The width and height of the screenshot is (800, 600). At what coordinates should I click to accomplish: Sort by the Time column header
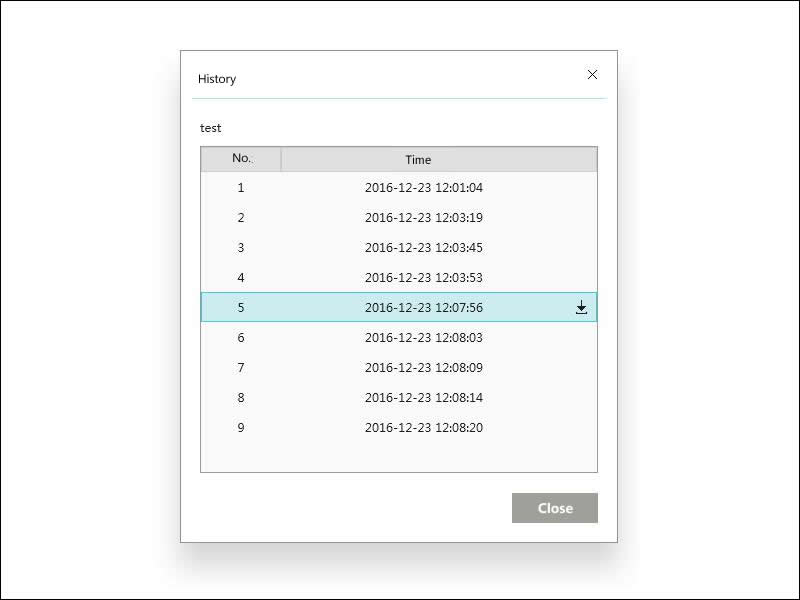tap(439, 159)
